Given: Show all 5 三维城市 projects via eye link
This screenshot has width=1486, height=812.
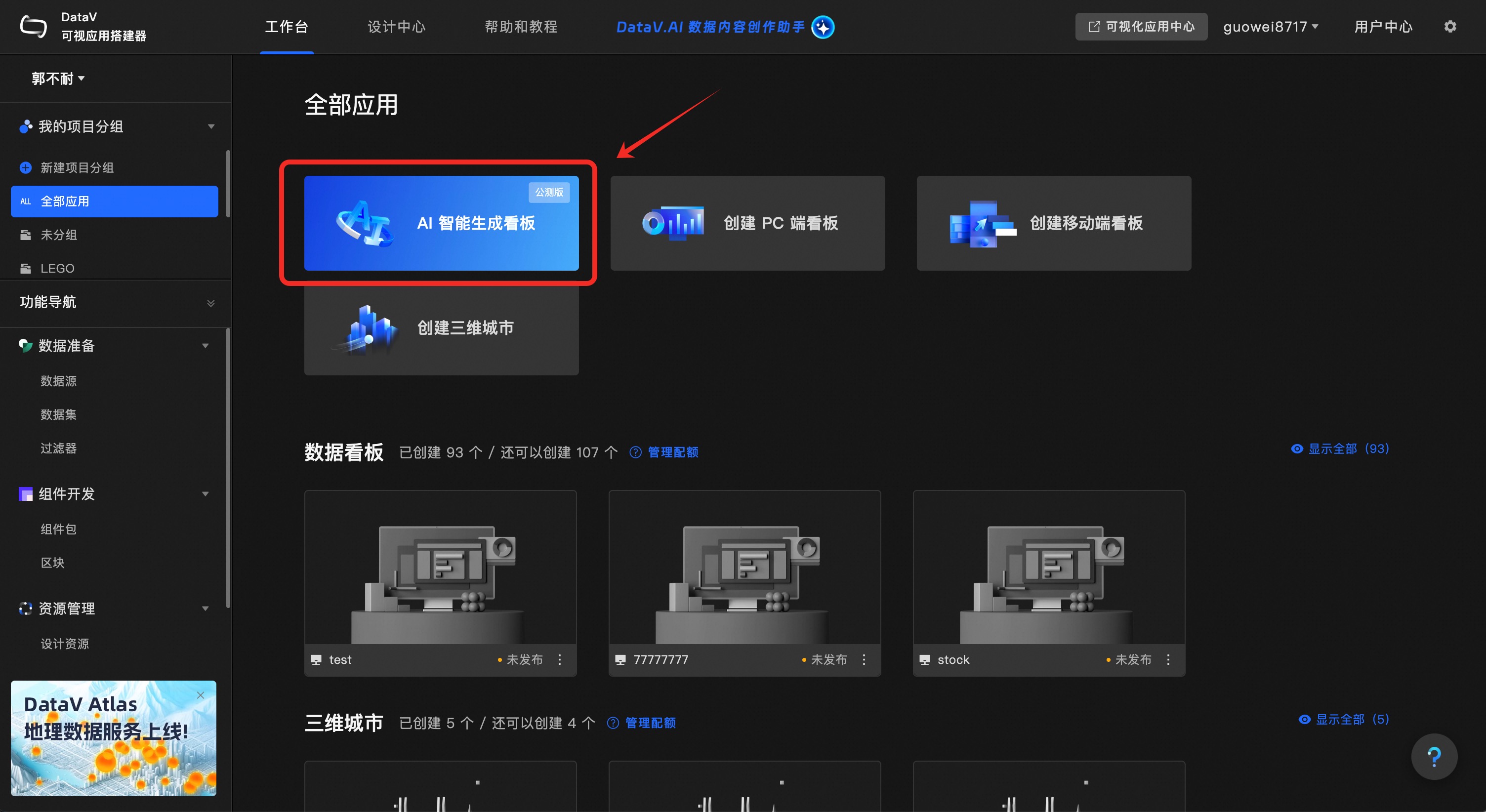Looking at the screenshot, I should pos(1344,719).
